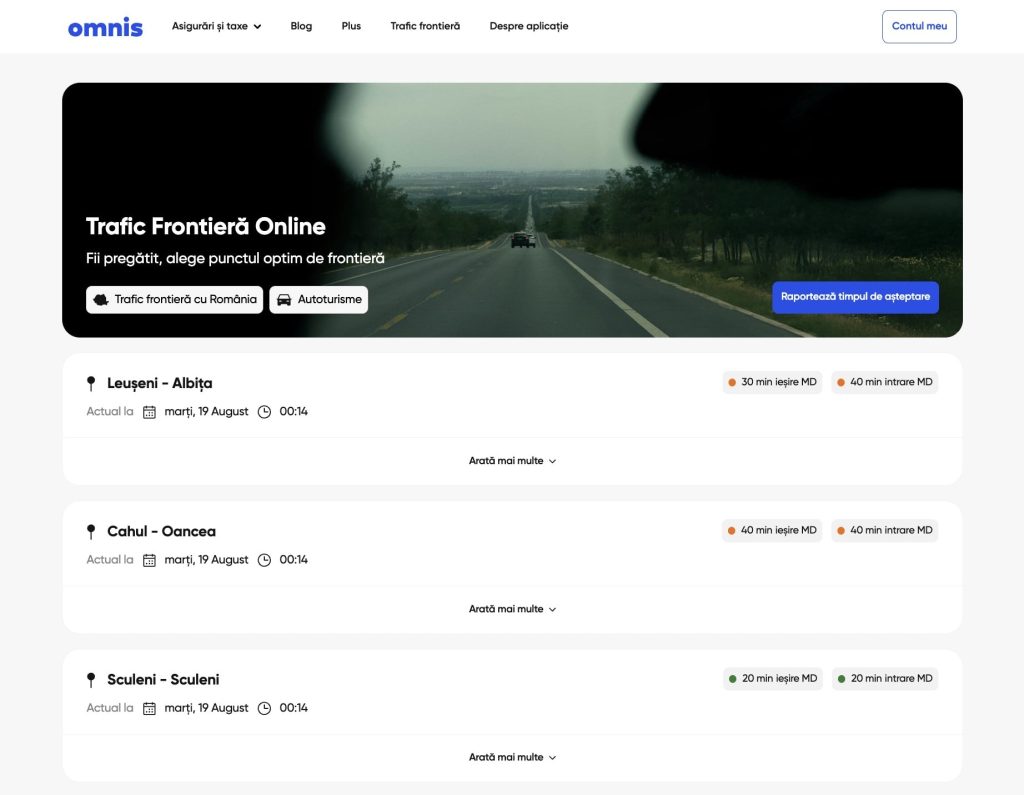The image size is (1024, 795).
Task: Click the car icon in Autoturisme
Action: (284, 300)
